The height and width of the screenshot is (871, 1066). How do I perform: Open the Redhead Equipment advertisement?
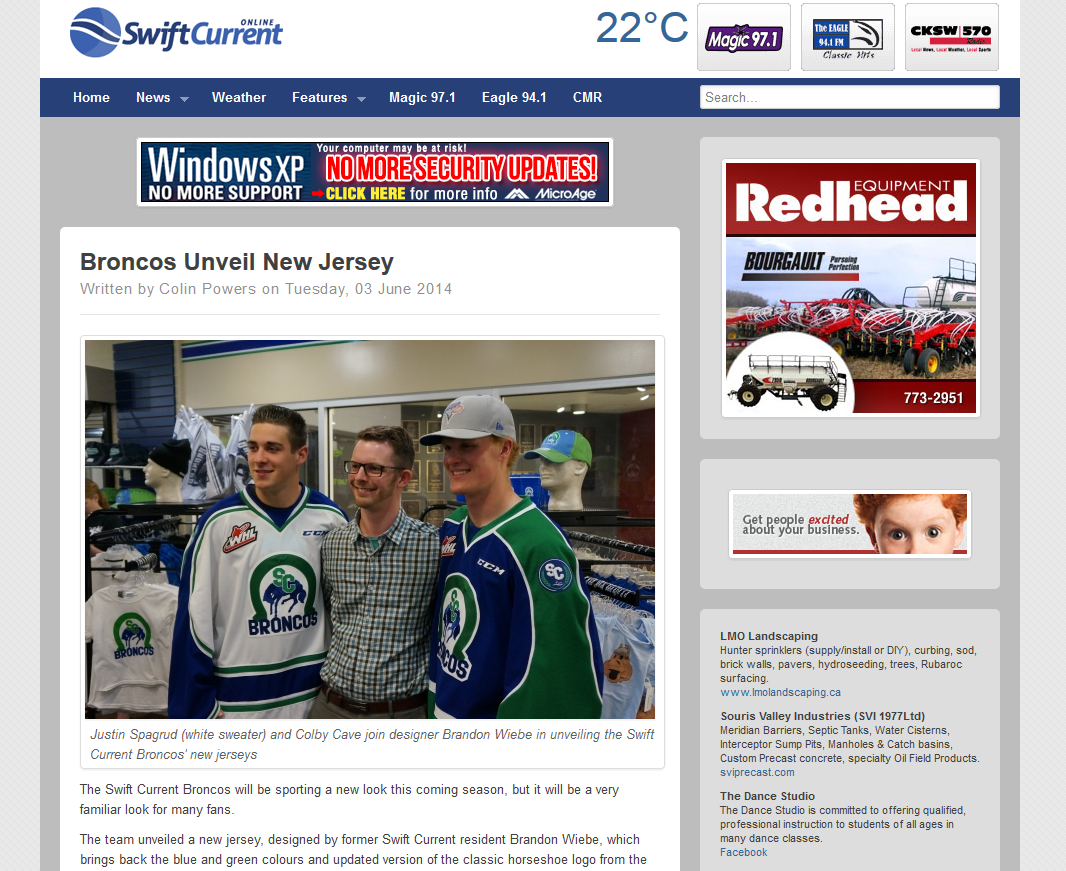(x=850, y=288)
